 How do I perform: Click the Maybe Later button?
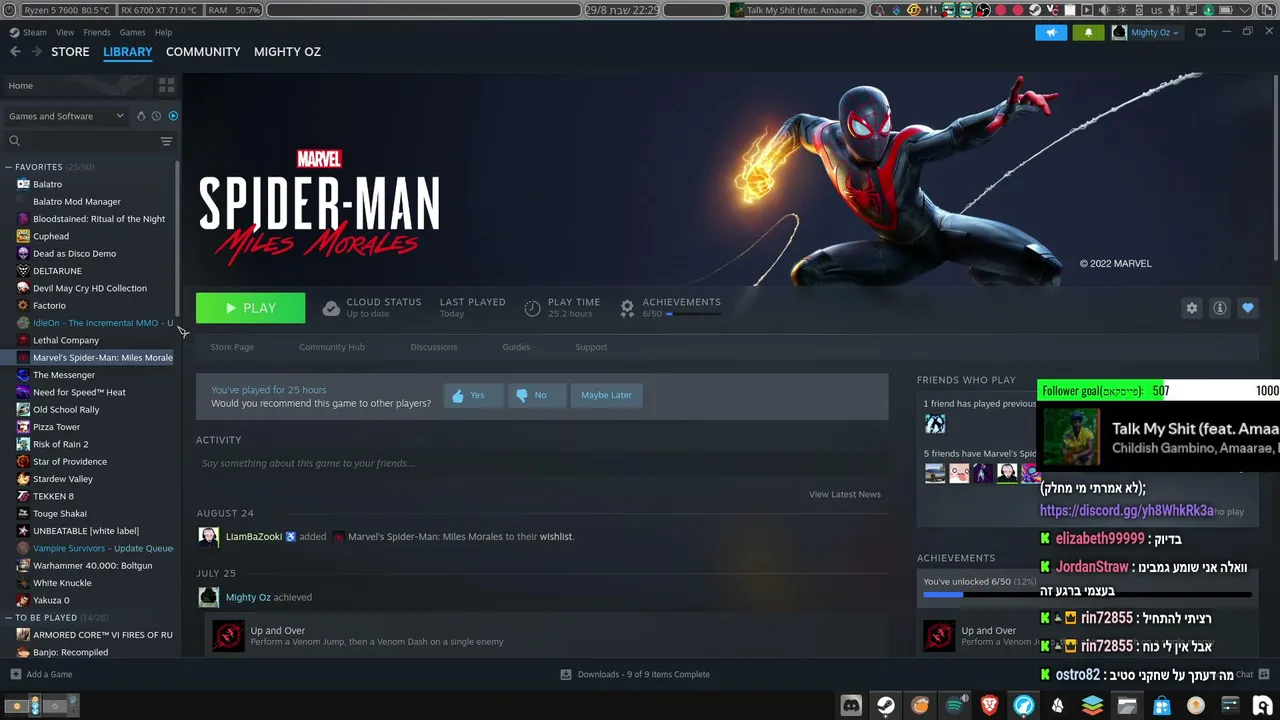tap(606, 395)
